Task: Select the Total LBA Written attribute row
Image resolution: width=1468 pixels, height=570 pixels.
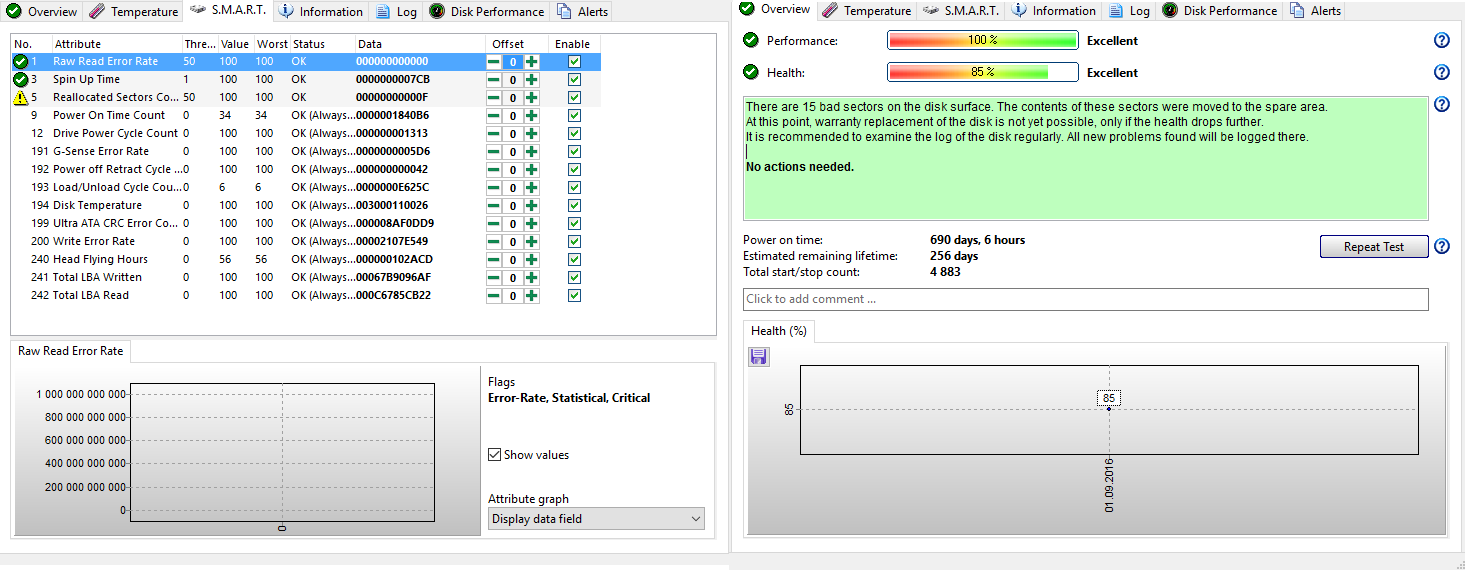Action: pyautogui.click(x=306, y=277)
